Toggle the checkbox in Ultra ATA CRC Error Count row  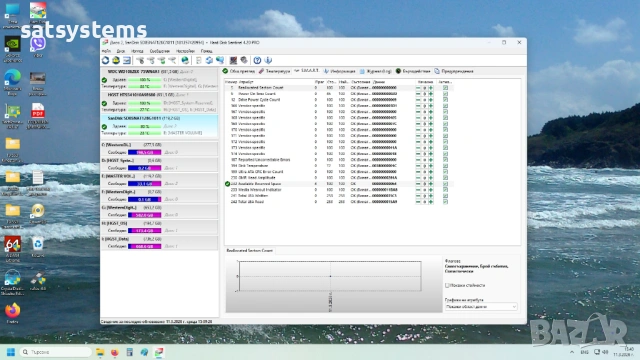445,172
